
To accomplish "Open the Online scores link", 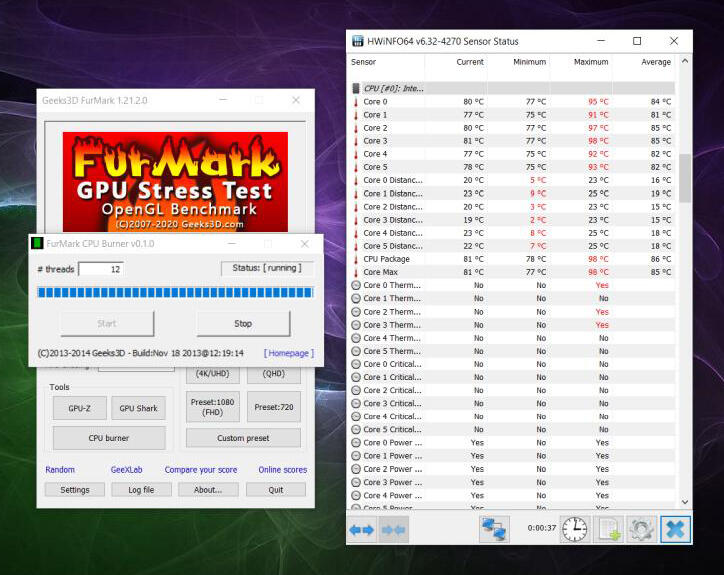I will [x=283, y=470].
